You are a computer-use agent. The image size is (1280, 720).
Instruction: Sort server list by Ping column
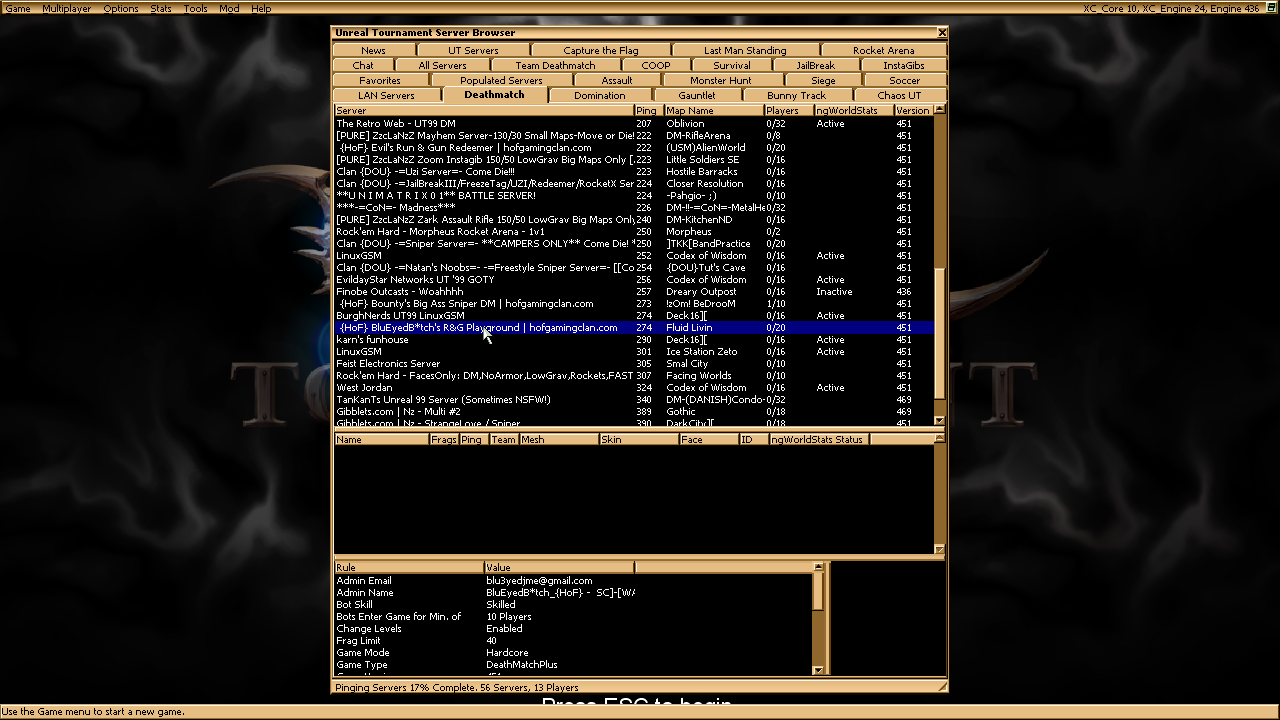(x=648, y=110)
